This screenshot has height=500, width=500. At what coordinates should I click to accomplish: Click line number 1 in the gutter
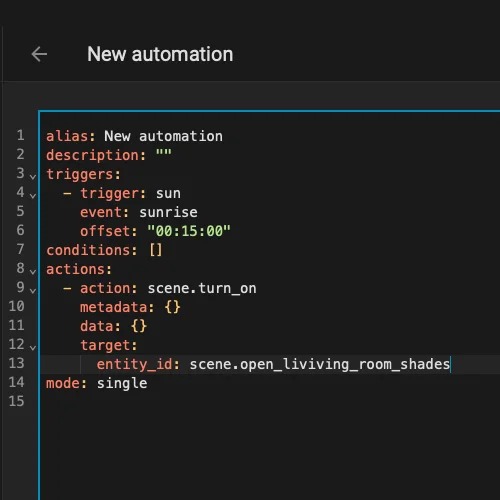point(20,135)
